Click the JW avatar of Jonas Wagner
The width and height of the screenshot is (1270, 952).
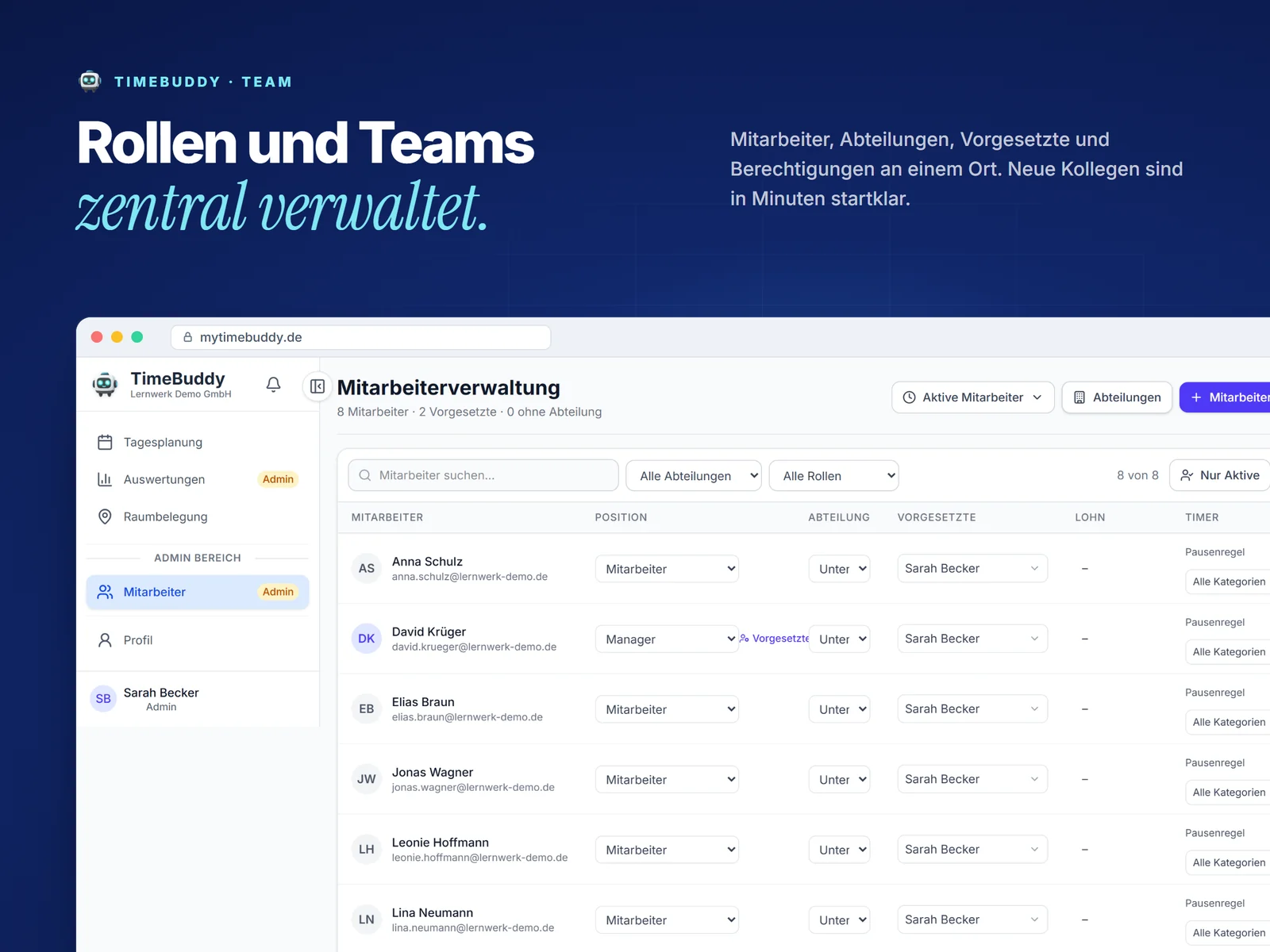click(x=367, y=779)
